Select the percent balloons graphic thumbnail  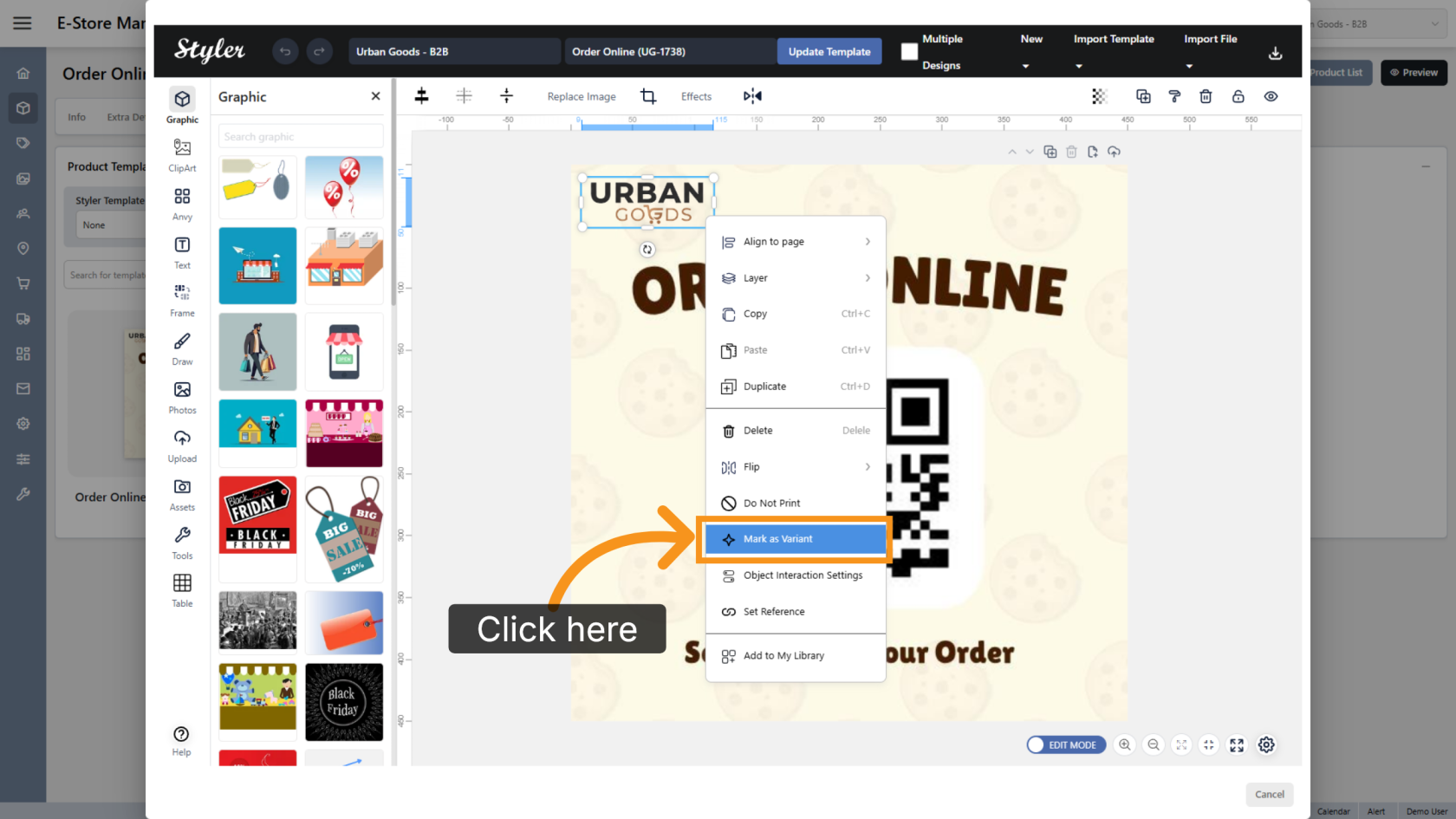(344, 187)
